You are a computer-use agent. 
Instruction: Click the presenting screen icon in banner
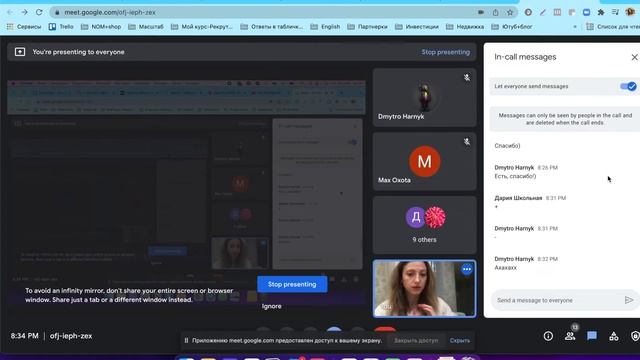click(x=20, y=52)
